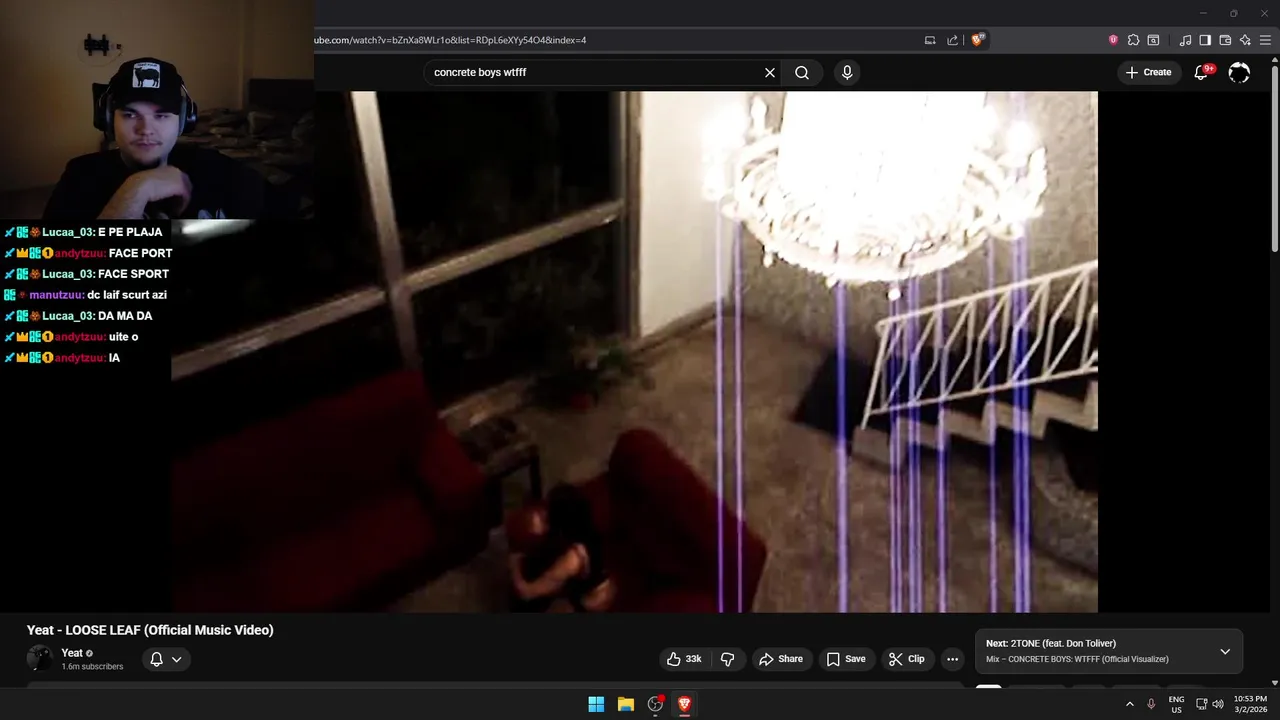Viewport: 1280px width, 720px height.
Task: Save the video to a playlist
Action: pyautogui.click(x=846, y=659)
